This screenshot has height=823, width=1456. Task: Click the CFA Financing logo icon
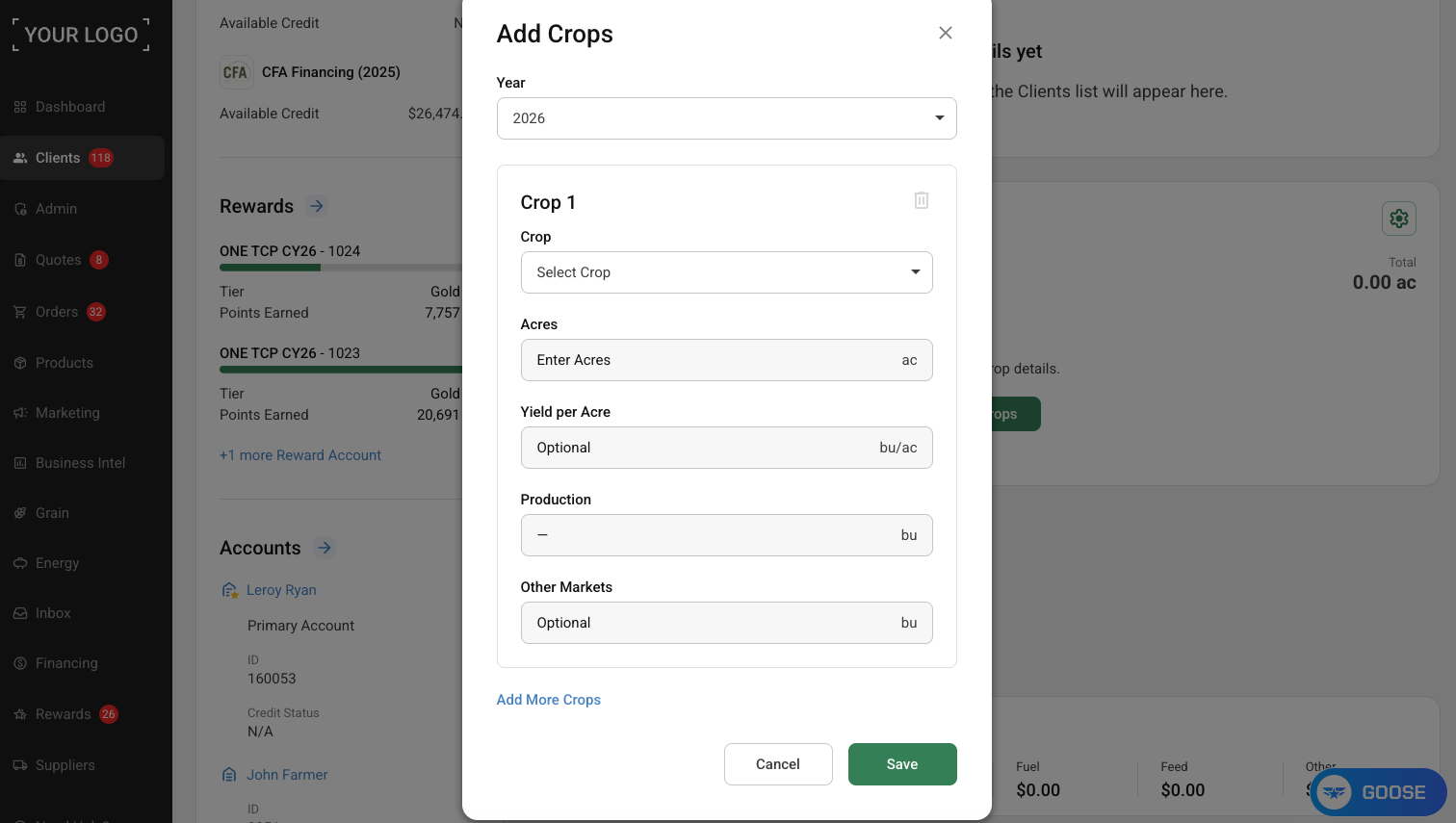[236, 72]
